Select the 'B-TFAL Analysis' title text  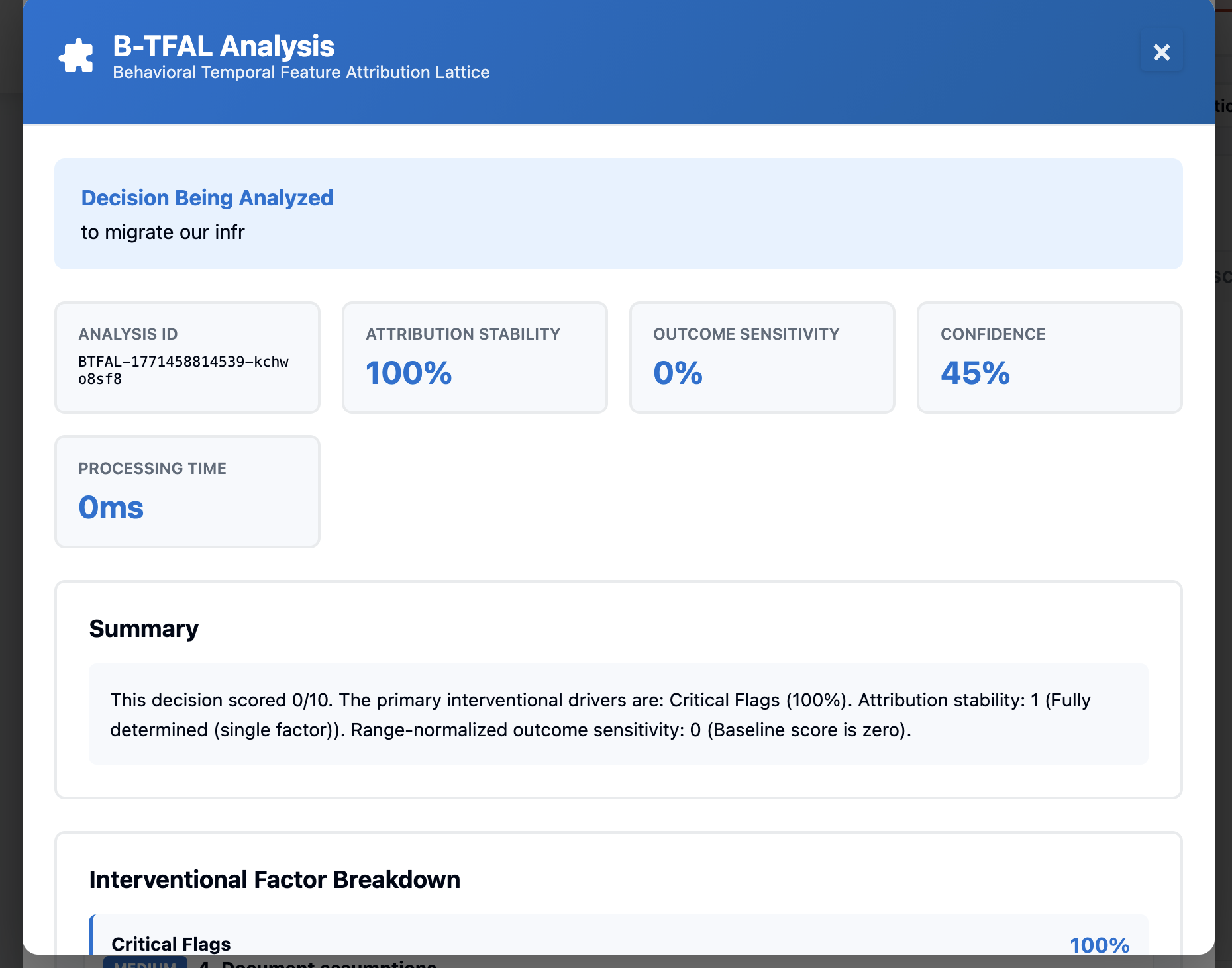point(224,46)
